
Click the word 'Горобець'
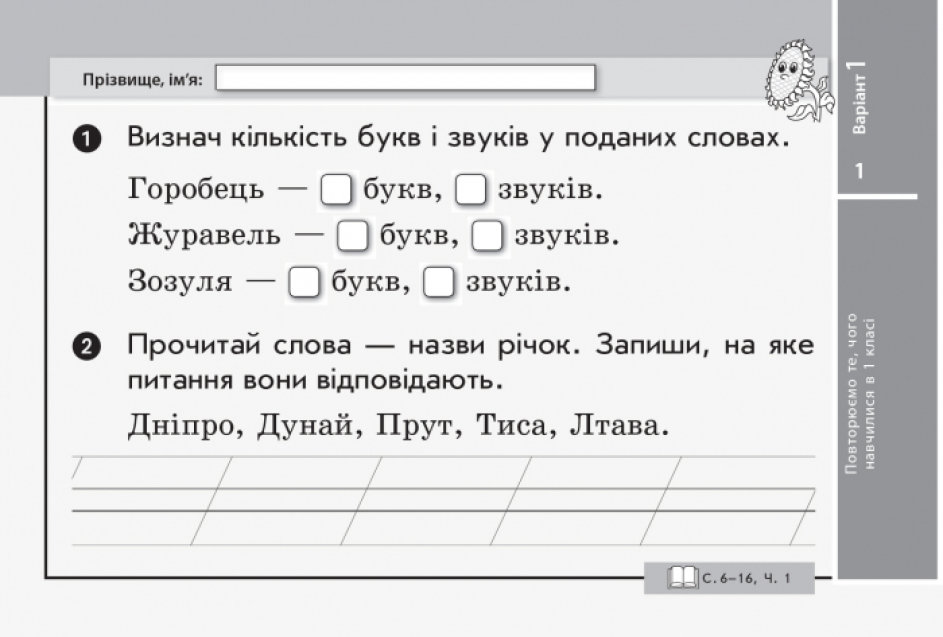click(196, 190)
